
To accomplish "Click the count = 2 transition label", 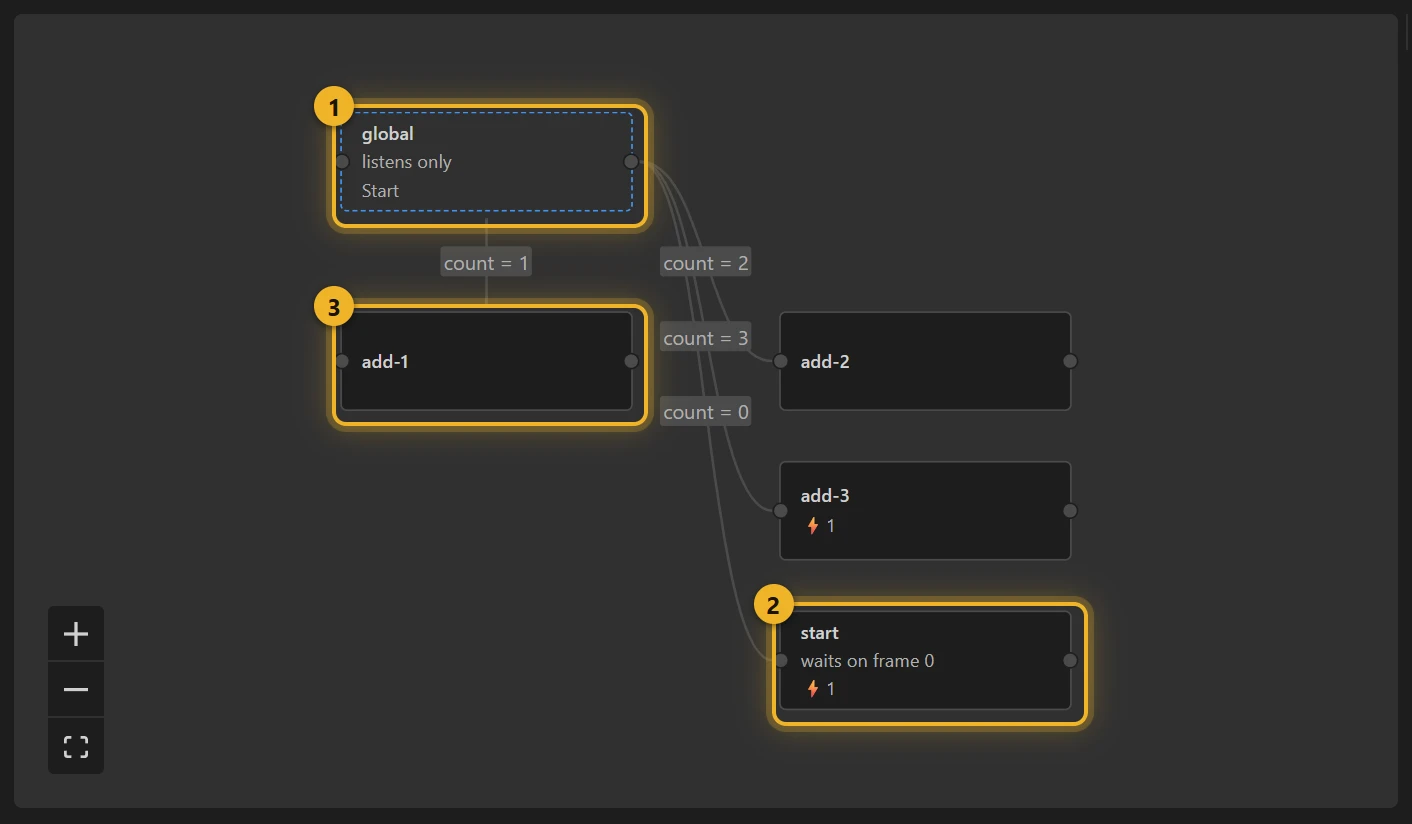I will point(705,263).
